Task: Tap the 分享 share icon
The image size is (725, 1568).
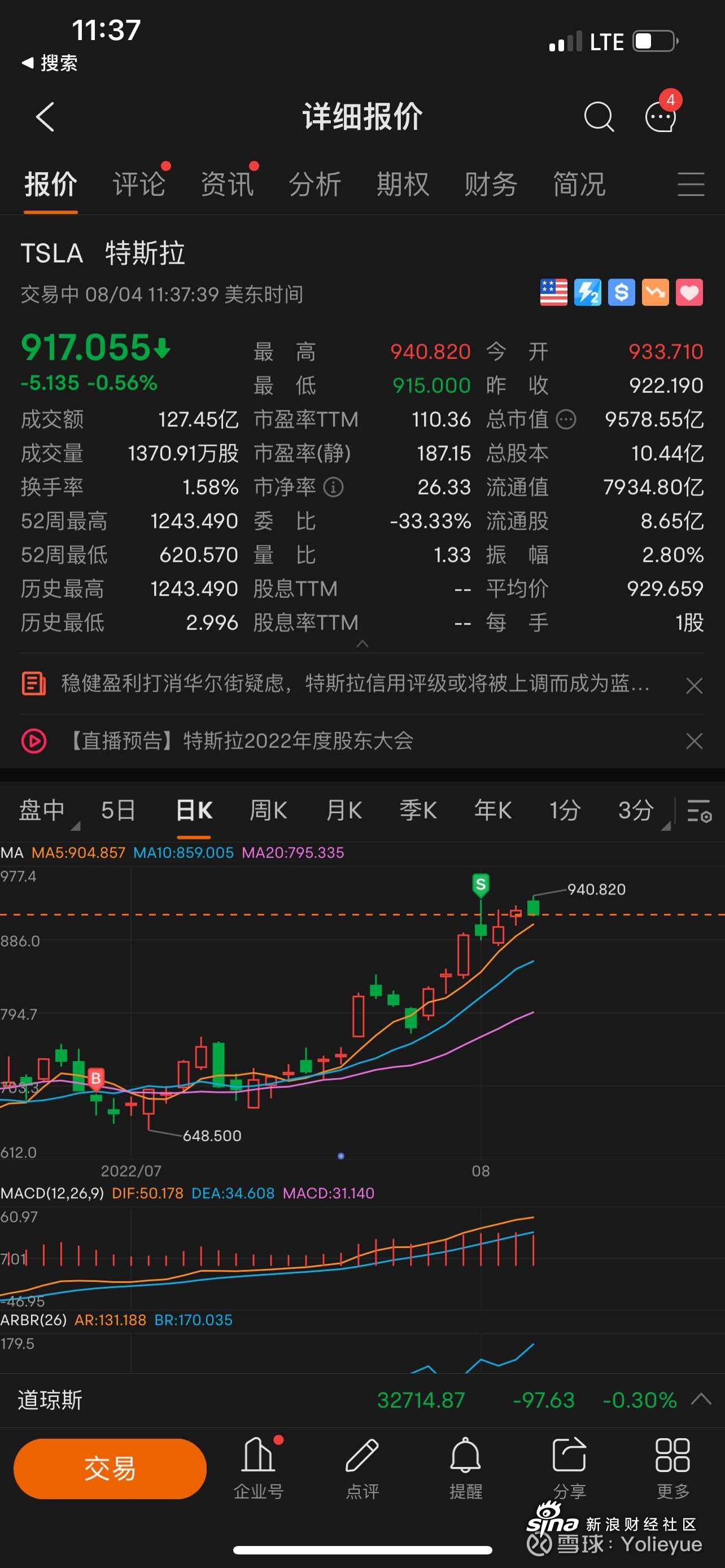Action: [569, 1468]
